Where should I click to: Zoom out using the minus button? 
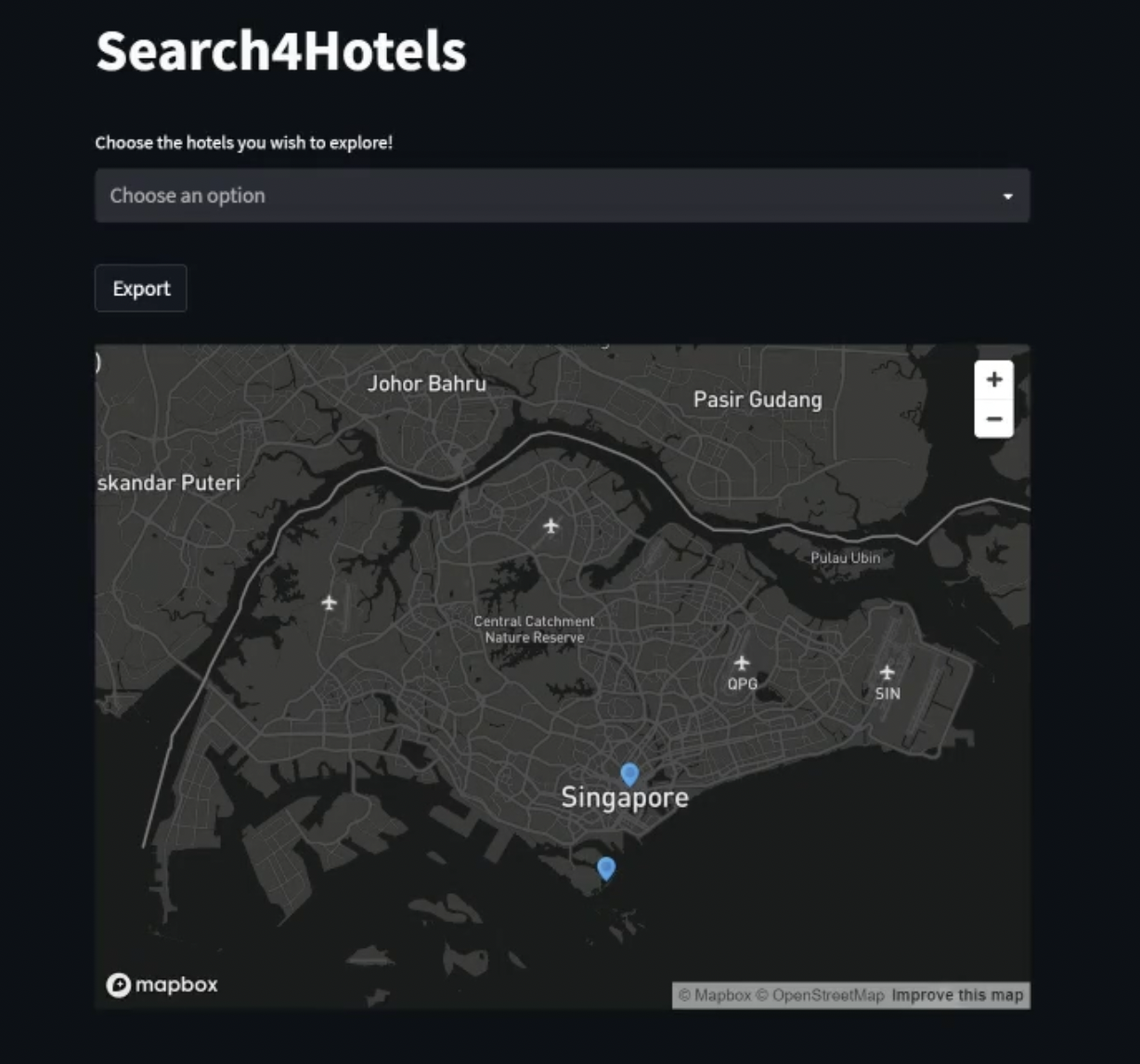tap(993, 419)
